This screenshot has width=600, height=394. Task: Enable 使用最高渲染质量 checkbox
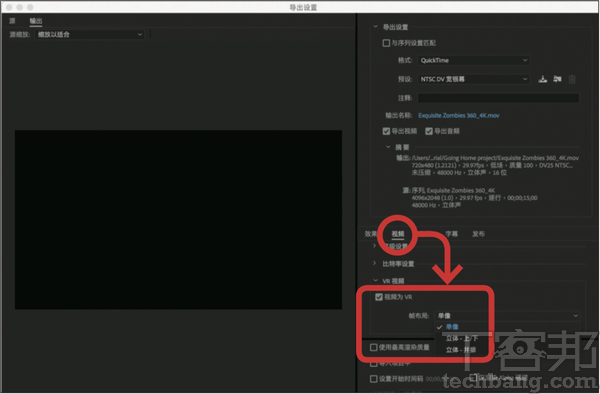click(x=373, y=347)
